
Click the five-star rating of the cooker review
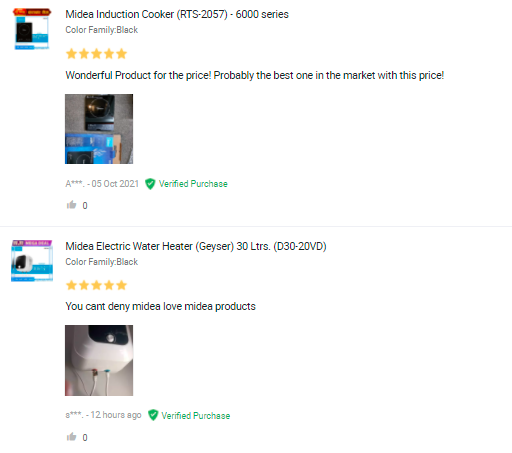[96, 54]
